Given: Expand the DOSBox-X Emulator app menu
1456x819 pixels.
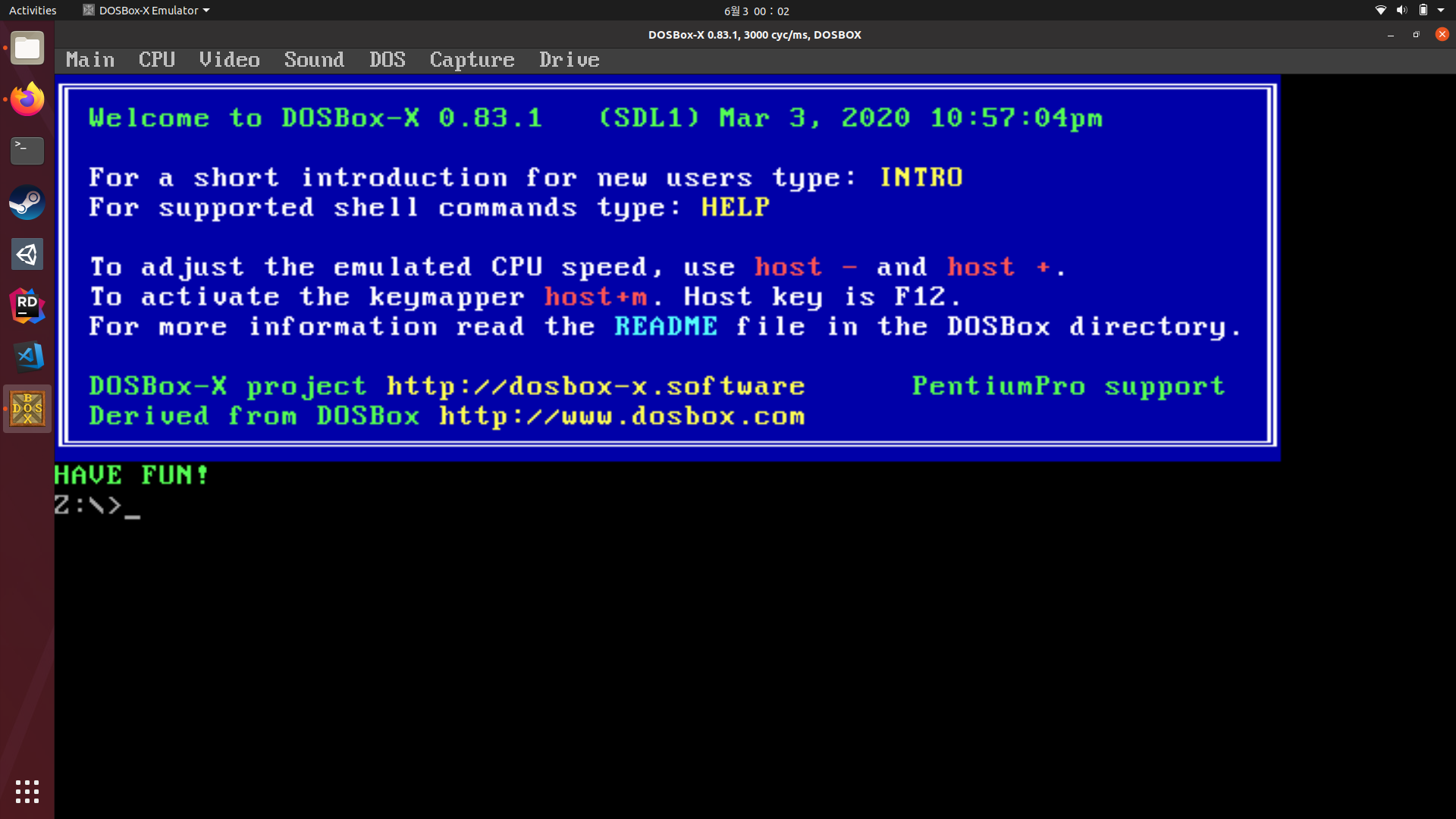Looking at the screenshot, I should (x=146, y=11).
